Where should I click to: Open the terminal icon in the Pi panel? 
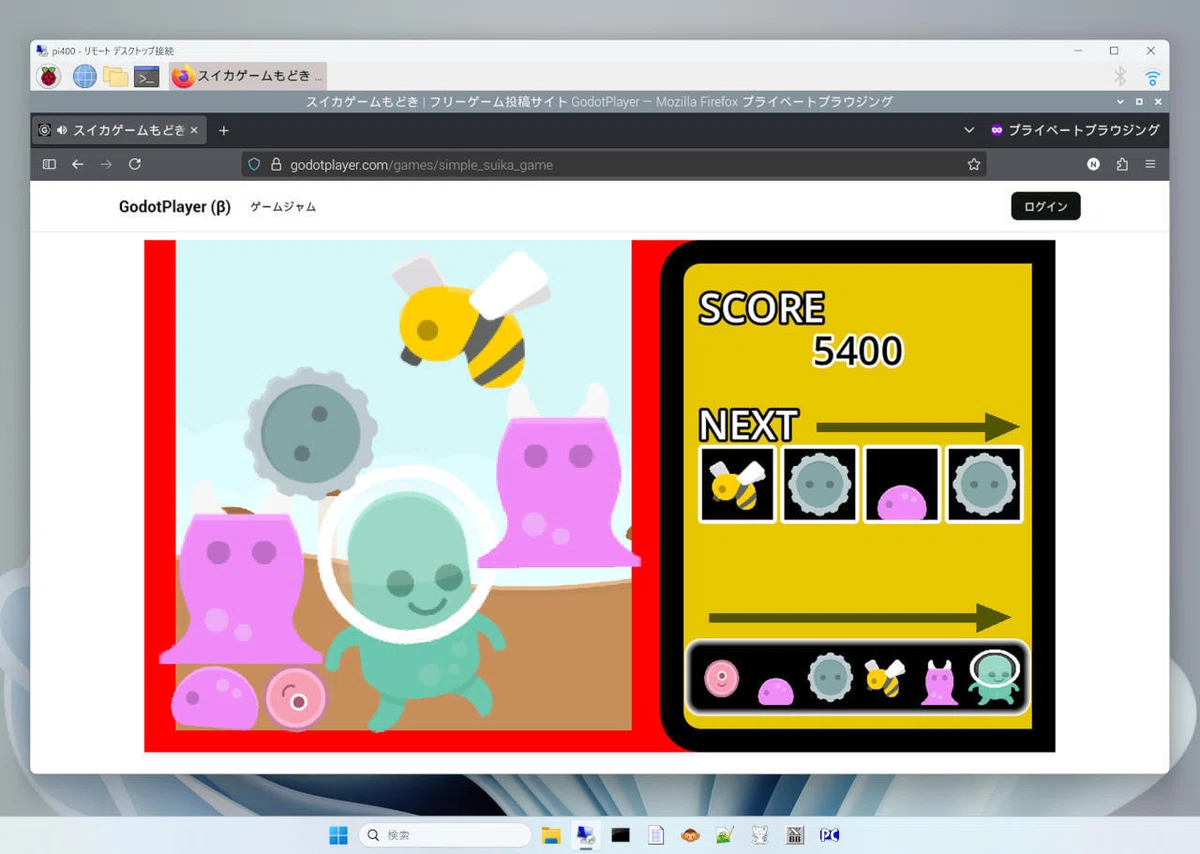(x=147, y=76)
